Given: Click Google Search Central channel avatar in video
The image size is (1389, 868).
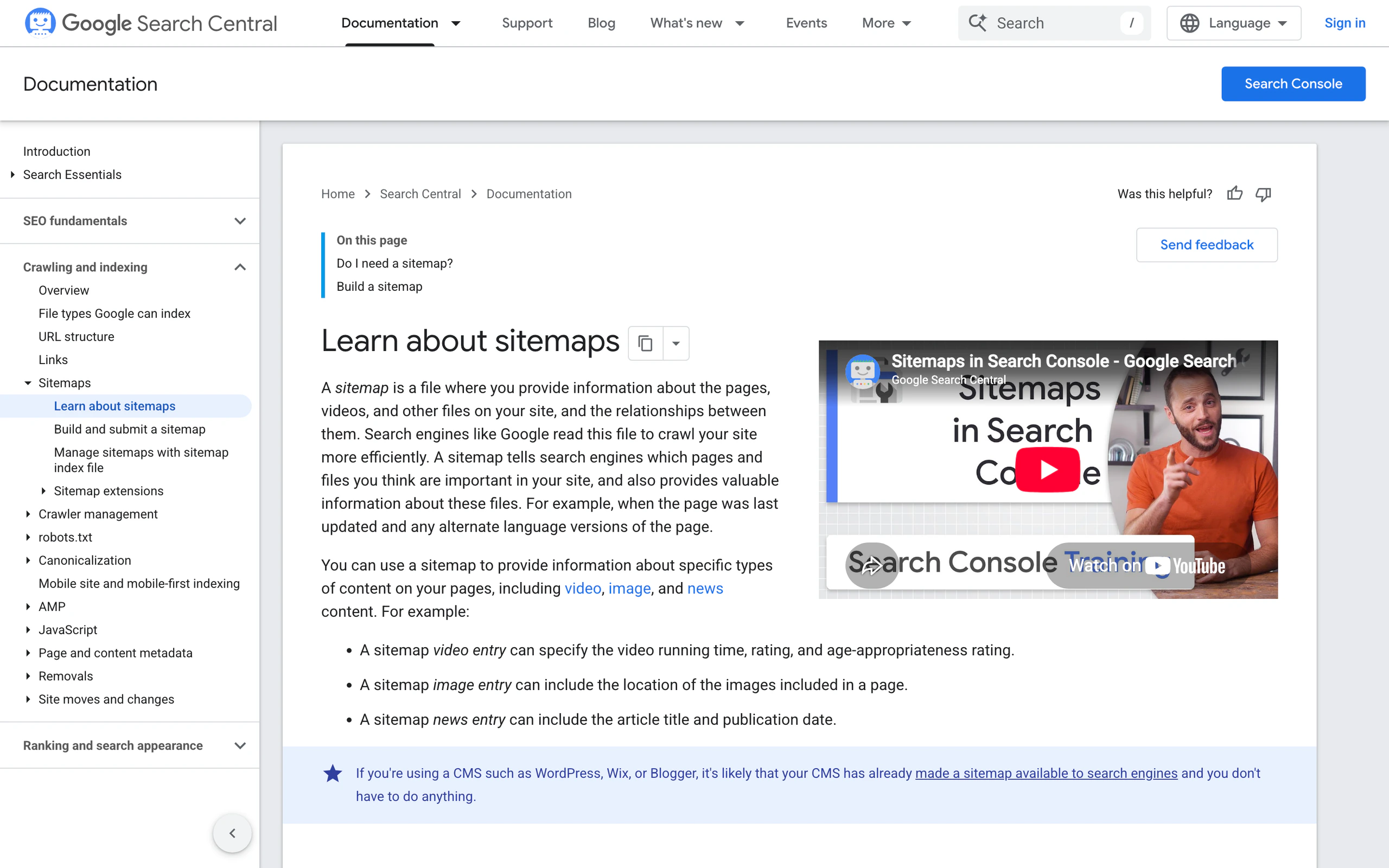Looking at the screenshot, I should tap(863, 372).
